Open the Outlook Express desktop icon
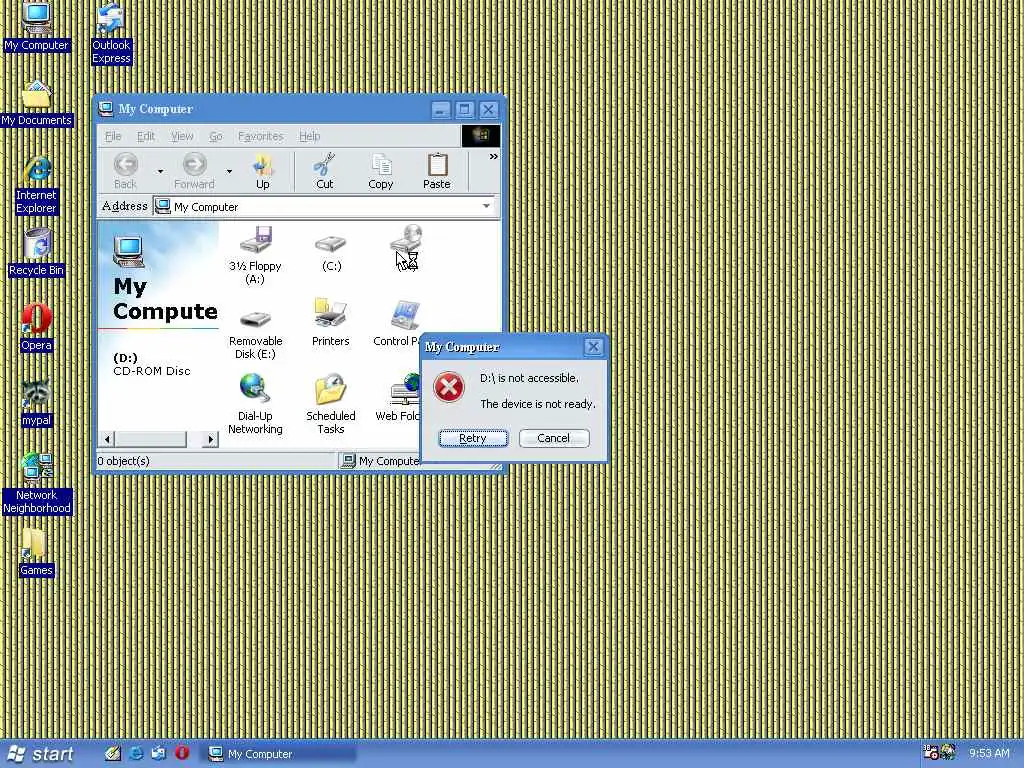Viewport: 1024px width, 768px height. 111,34
